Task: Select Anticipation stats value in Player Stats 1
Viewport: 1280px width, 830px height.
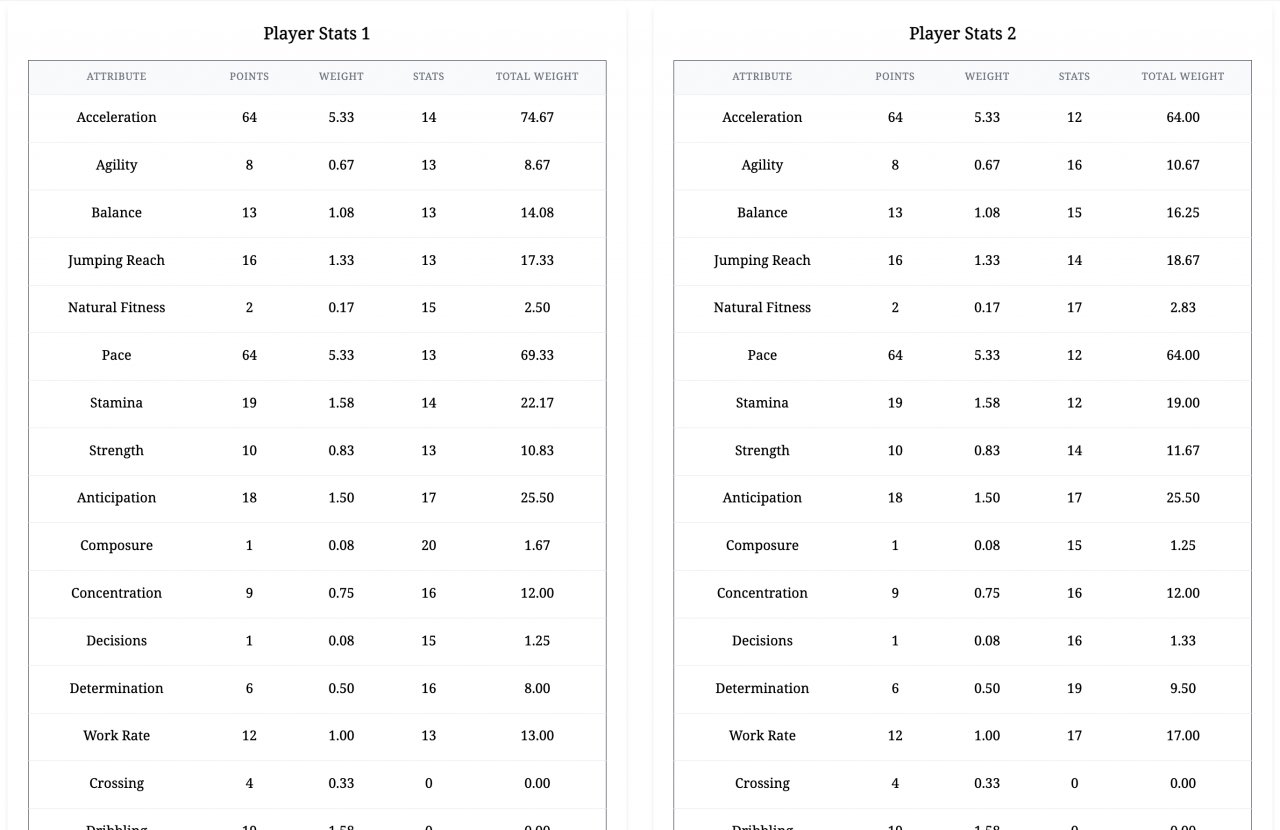Action: (429, 497)
